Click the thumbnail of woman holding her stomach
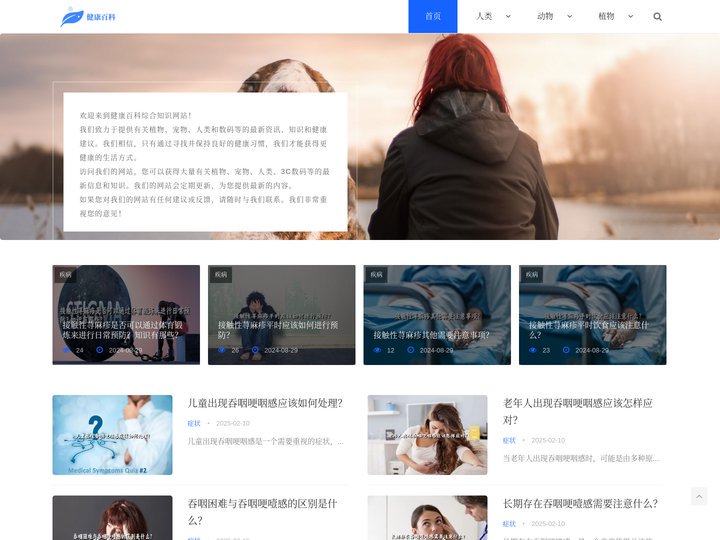This screenshot has height=540, width=720. [428, 435]
